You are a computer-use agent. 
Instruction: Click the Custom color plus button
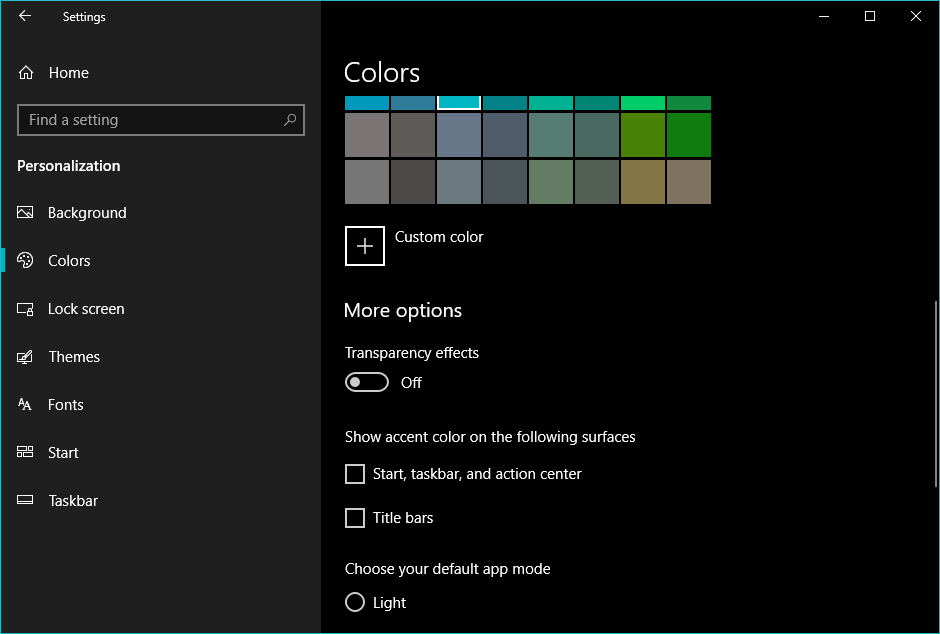(x=365, y=246)
